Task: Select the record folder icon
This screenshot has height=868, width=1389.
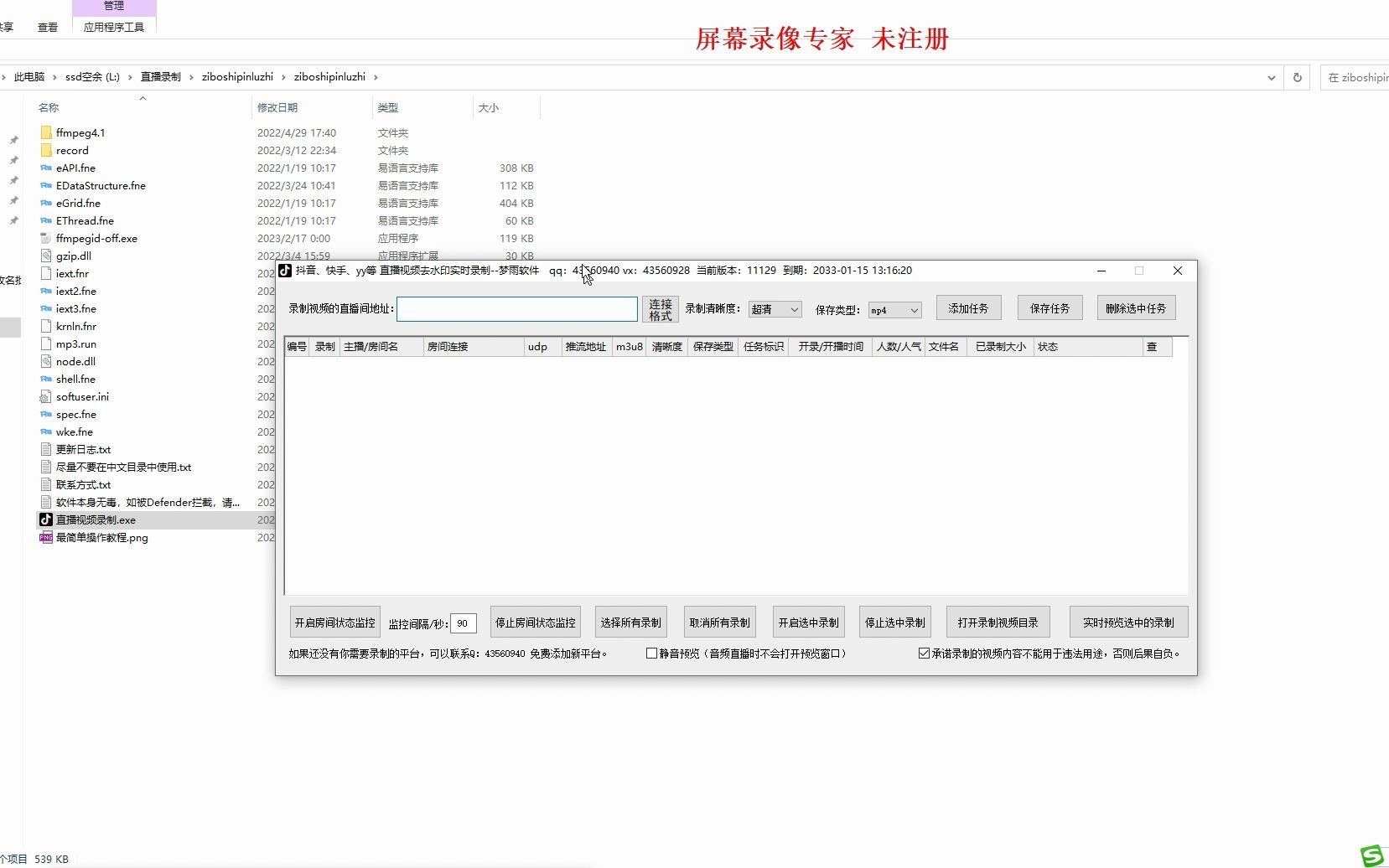Action: 46,150
